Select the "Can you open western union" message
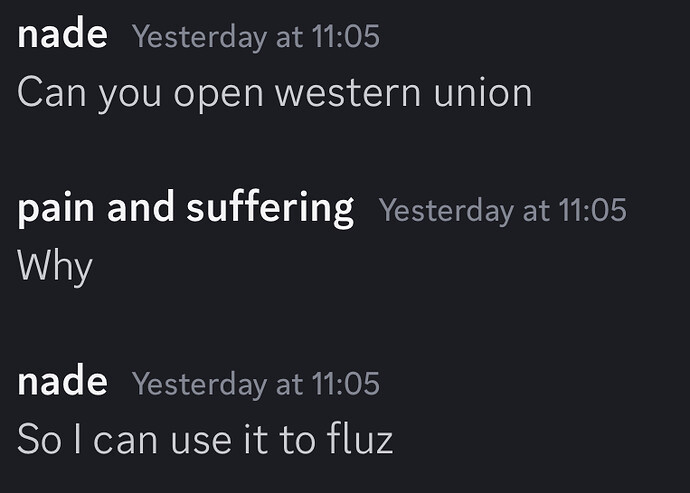This screenshot has width=690, height=493. tap(274, 93)
